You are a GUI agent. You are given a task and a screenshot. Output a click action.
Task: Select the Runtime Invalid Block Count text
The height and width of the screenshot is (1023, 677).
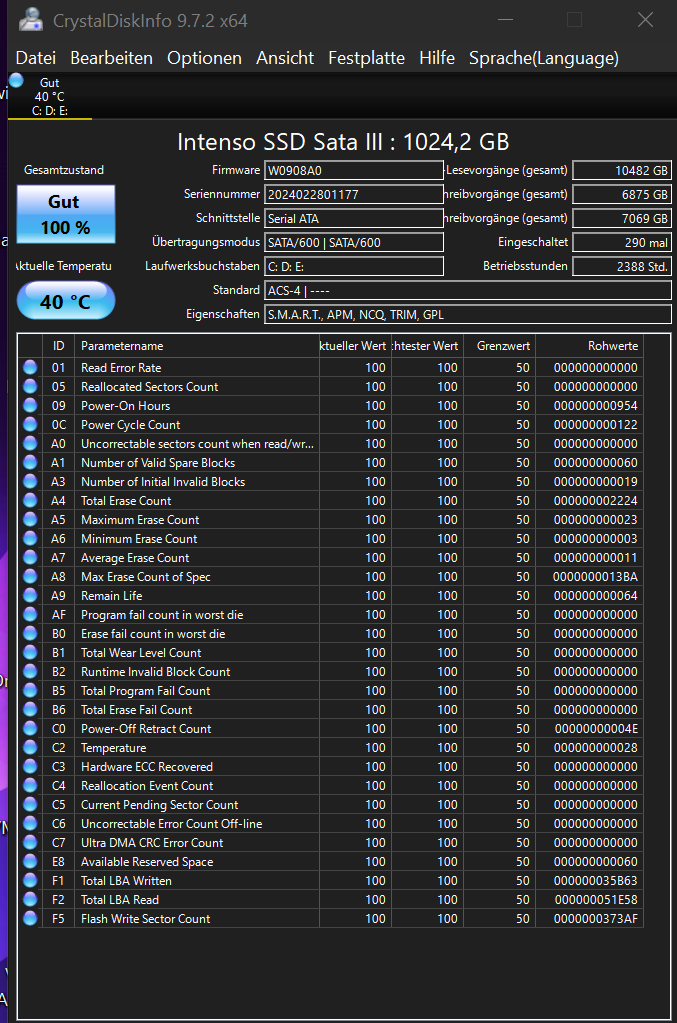[155, 671]
